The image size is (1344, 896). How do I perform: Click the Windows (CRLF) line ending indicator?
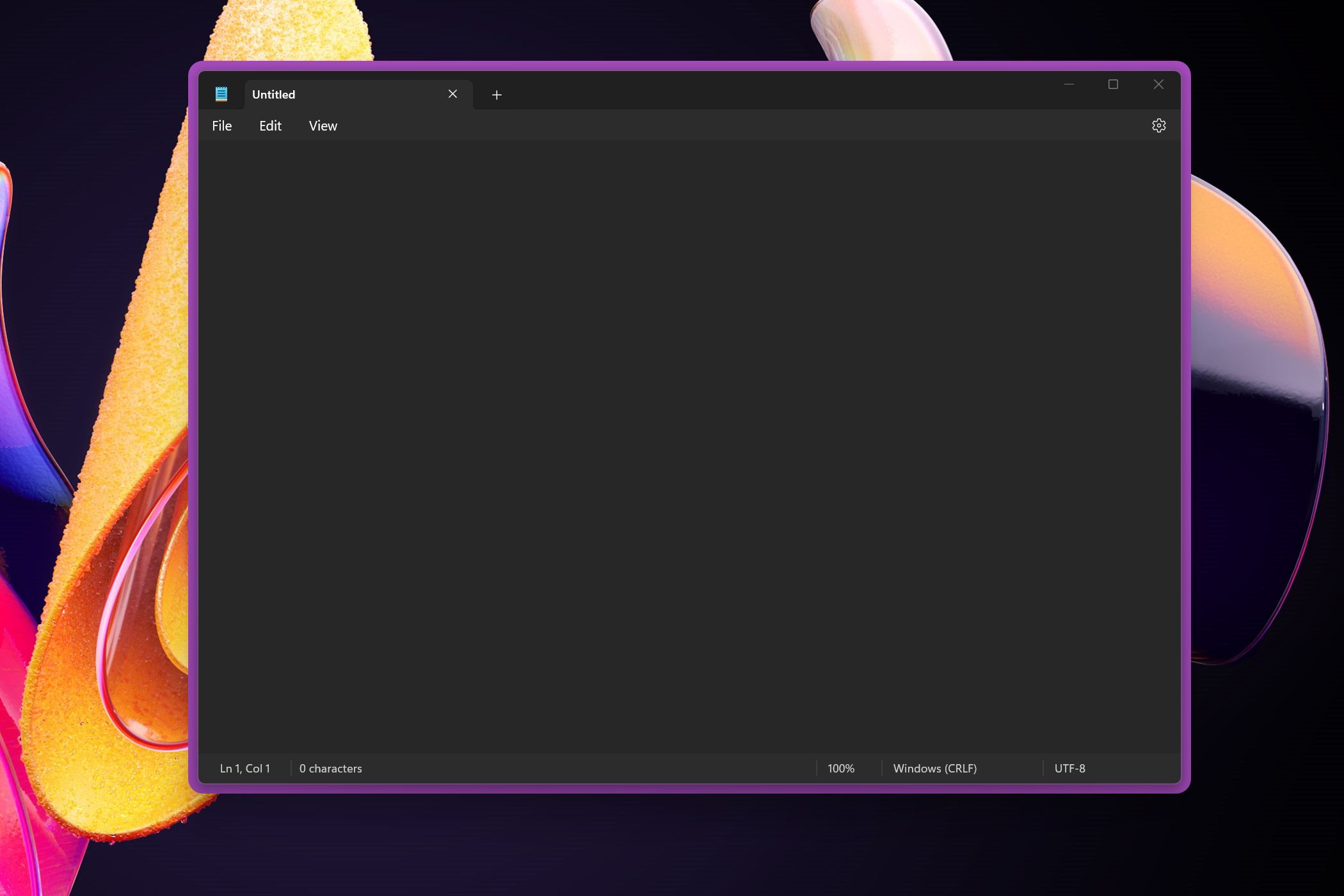pyautogui.click(x=935, y=768)
